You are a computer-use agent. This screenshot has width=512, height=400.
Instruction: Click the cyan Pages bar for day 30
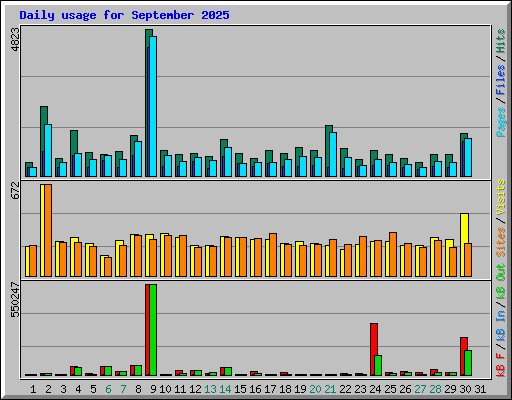pyautogui.click(x=468, y=157)
